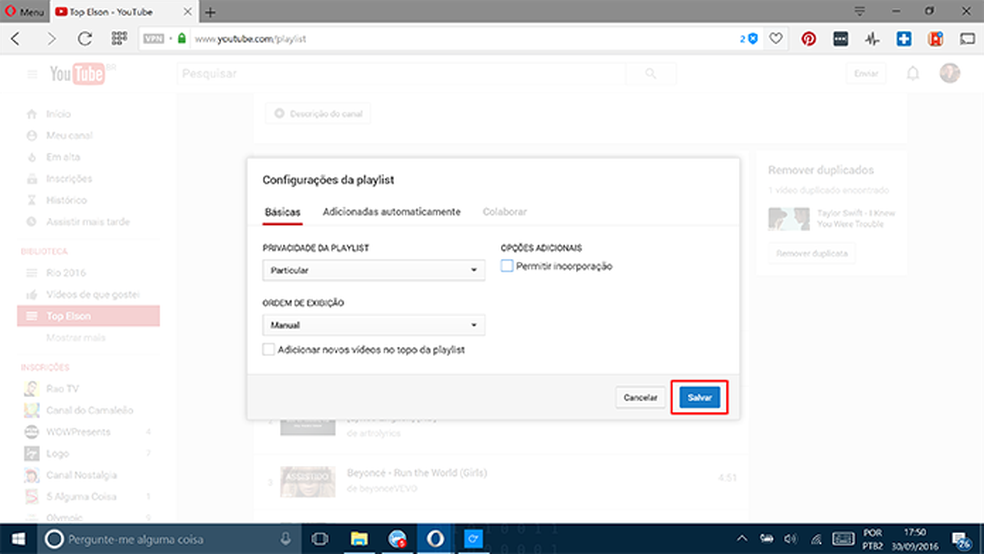Open the YouTube hamburger guide menu
984x554 pixels.
click(32, 74)
